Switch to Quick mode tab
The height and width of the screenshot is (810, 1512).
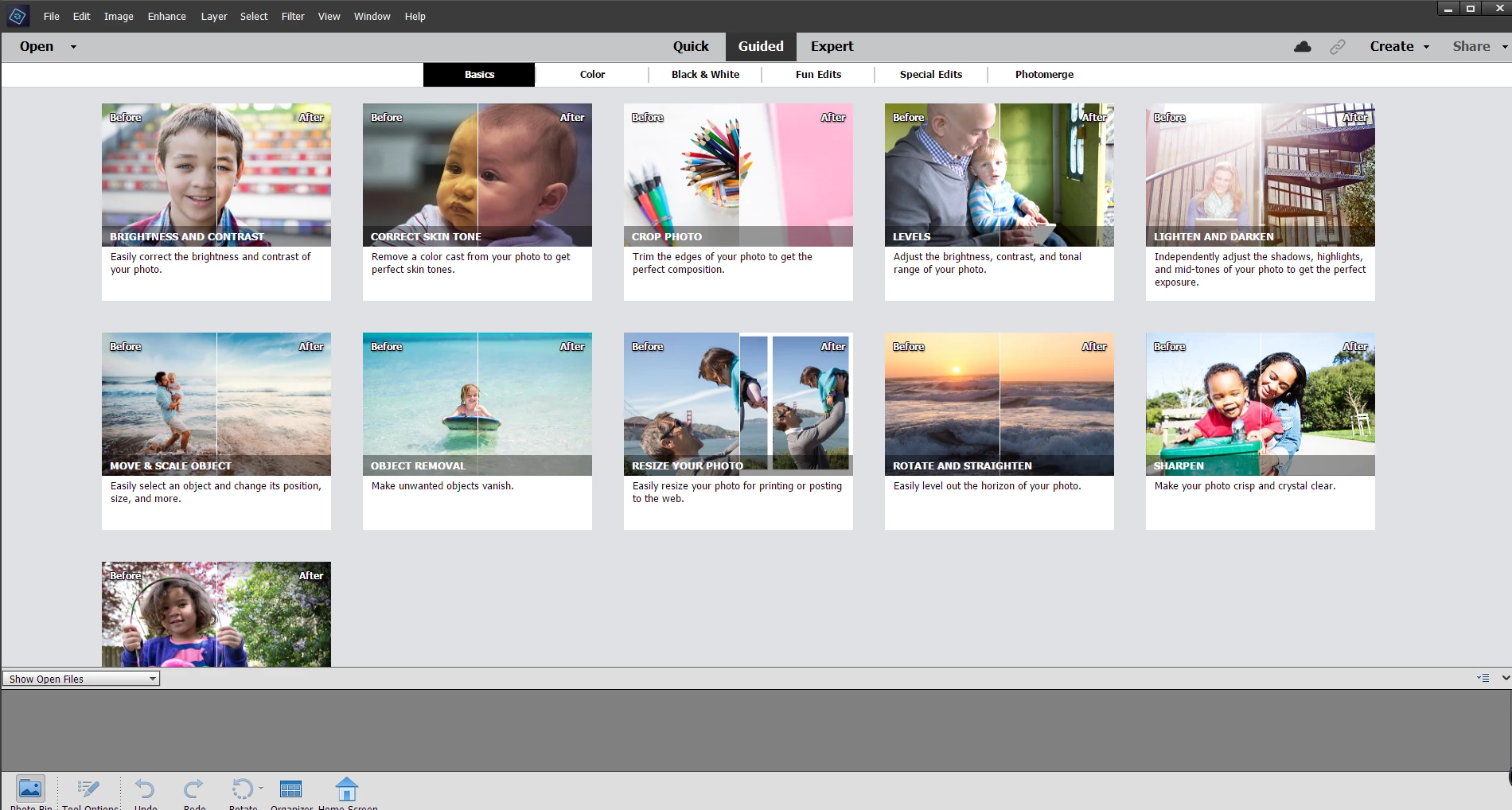pyautogui.click(x=691, y=46)
